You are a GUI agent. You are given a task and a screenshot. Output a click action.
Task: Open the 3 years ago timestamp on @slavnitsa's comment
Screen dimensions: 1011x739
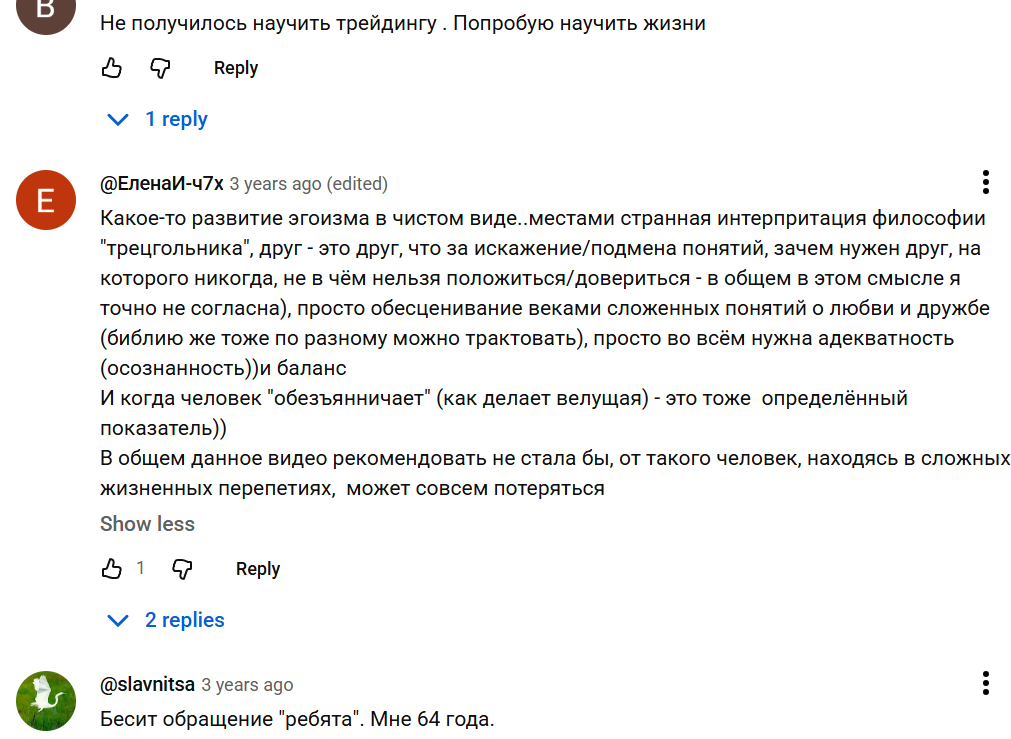pos(245,684)
